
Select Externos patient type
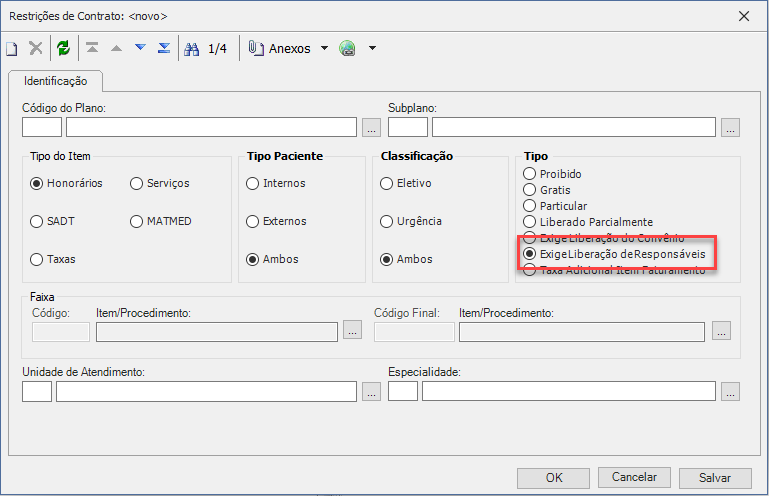[276, 221]
